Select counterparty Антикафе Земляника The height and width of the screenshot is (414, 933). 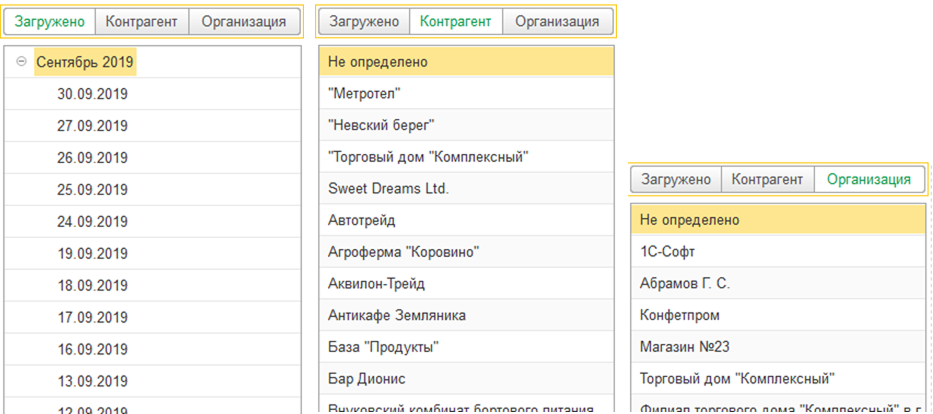(466, 315)
